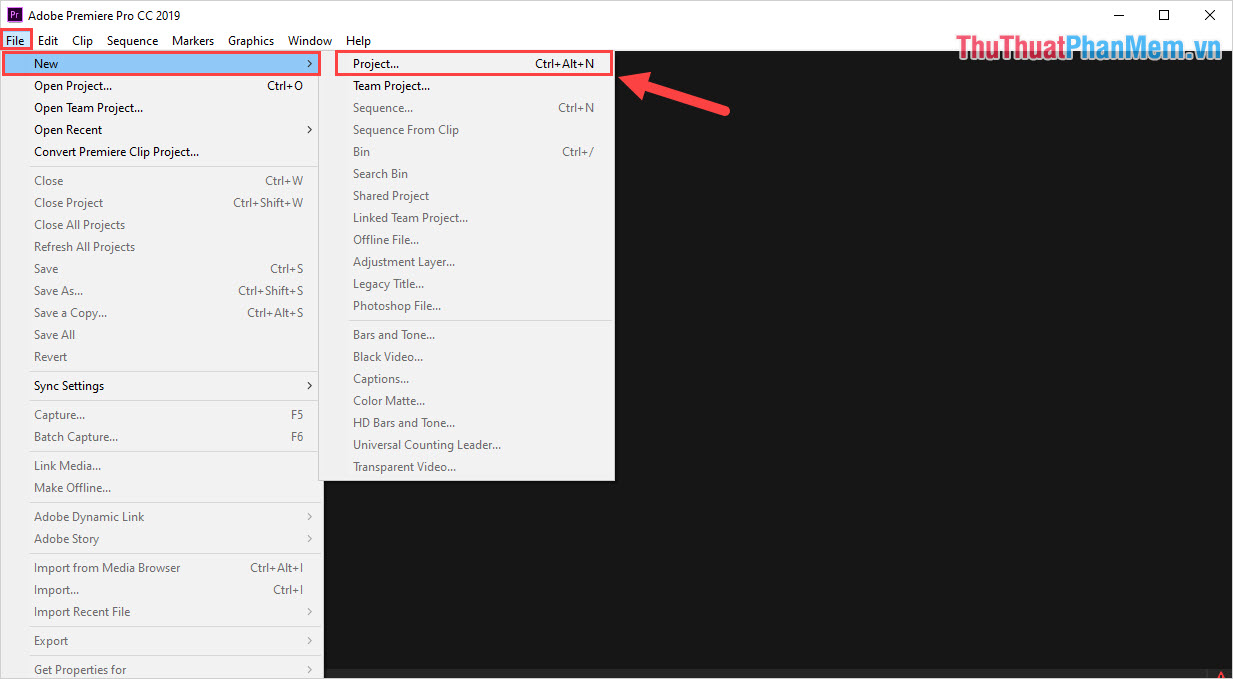Expand the Adobe Dynamic Link submenu
Screen dimensions: 1233x679
click(x=161, y=517)
